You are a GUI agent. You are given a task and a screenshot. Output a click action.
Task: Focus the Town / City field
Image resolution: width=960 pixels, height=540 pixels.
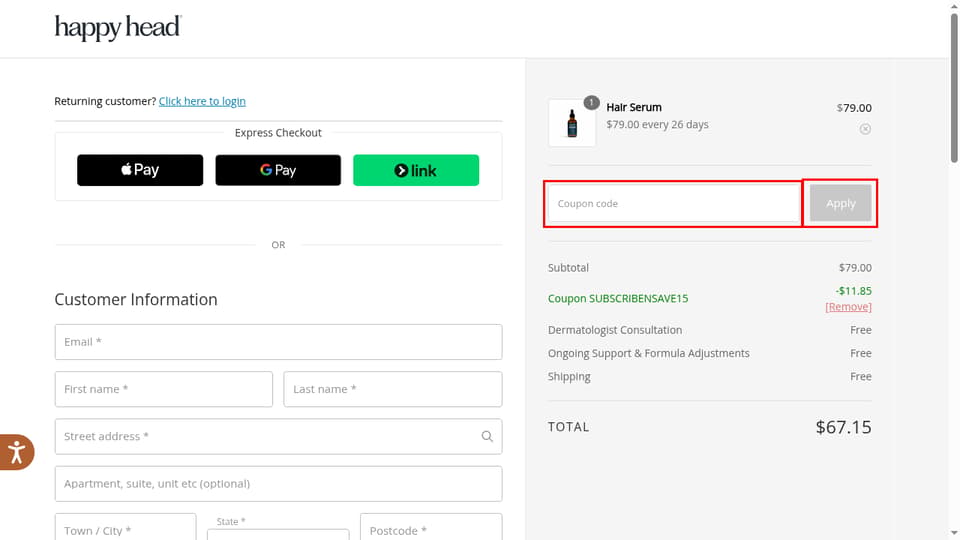126,528
